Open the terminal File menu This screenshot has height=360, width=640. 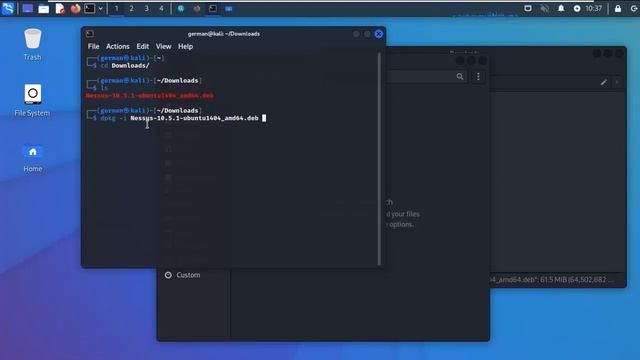point(93,47)
